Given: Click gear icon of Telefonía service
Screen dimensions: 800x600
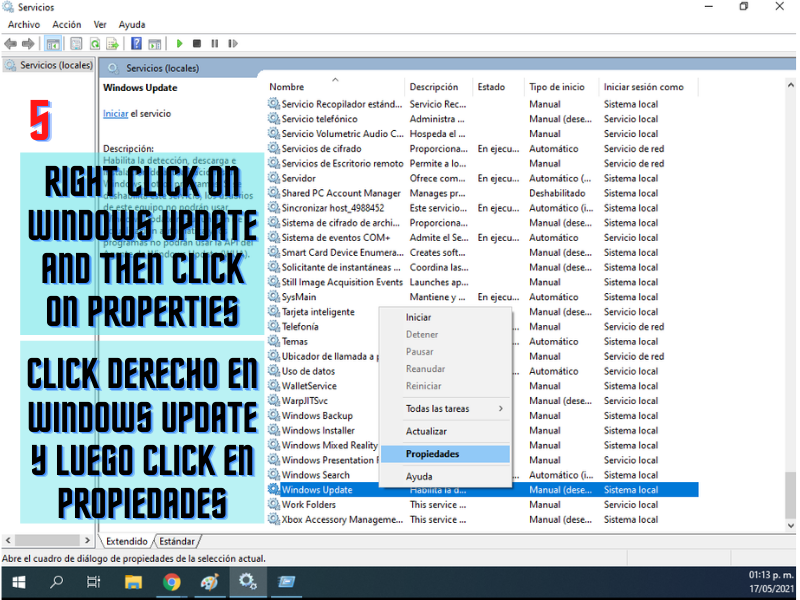Looking at the screenshot, I should (x=274, y=327).
